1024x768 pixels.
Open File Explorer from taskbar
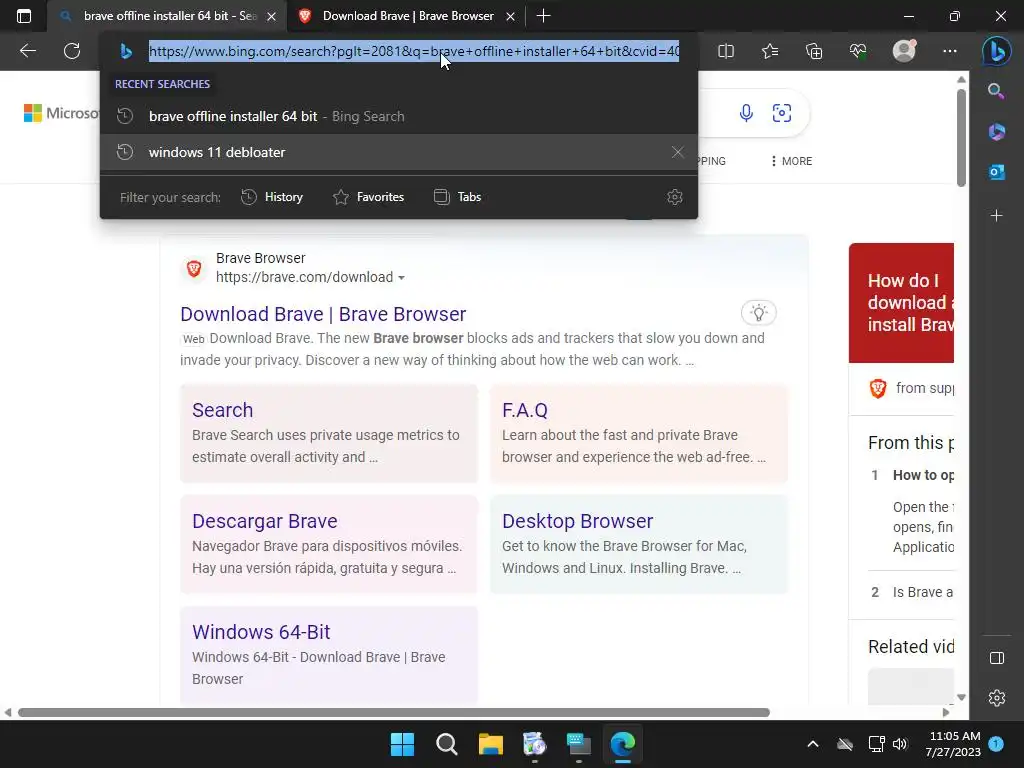click(490, 744)
